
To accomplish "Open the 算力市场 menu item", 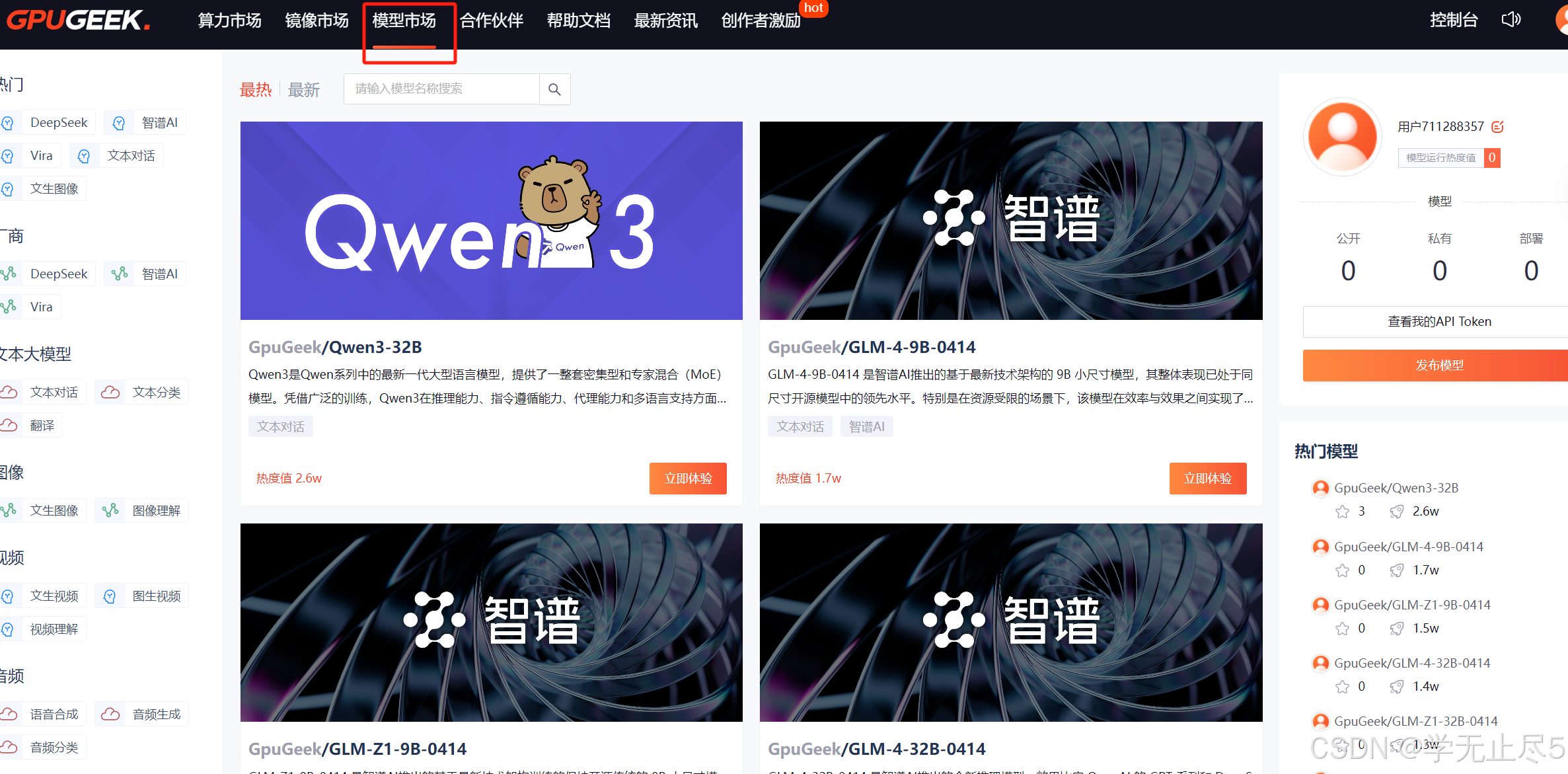I will pos(229,20).
